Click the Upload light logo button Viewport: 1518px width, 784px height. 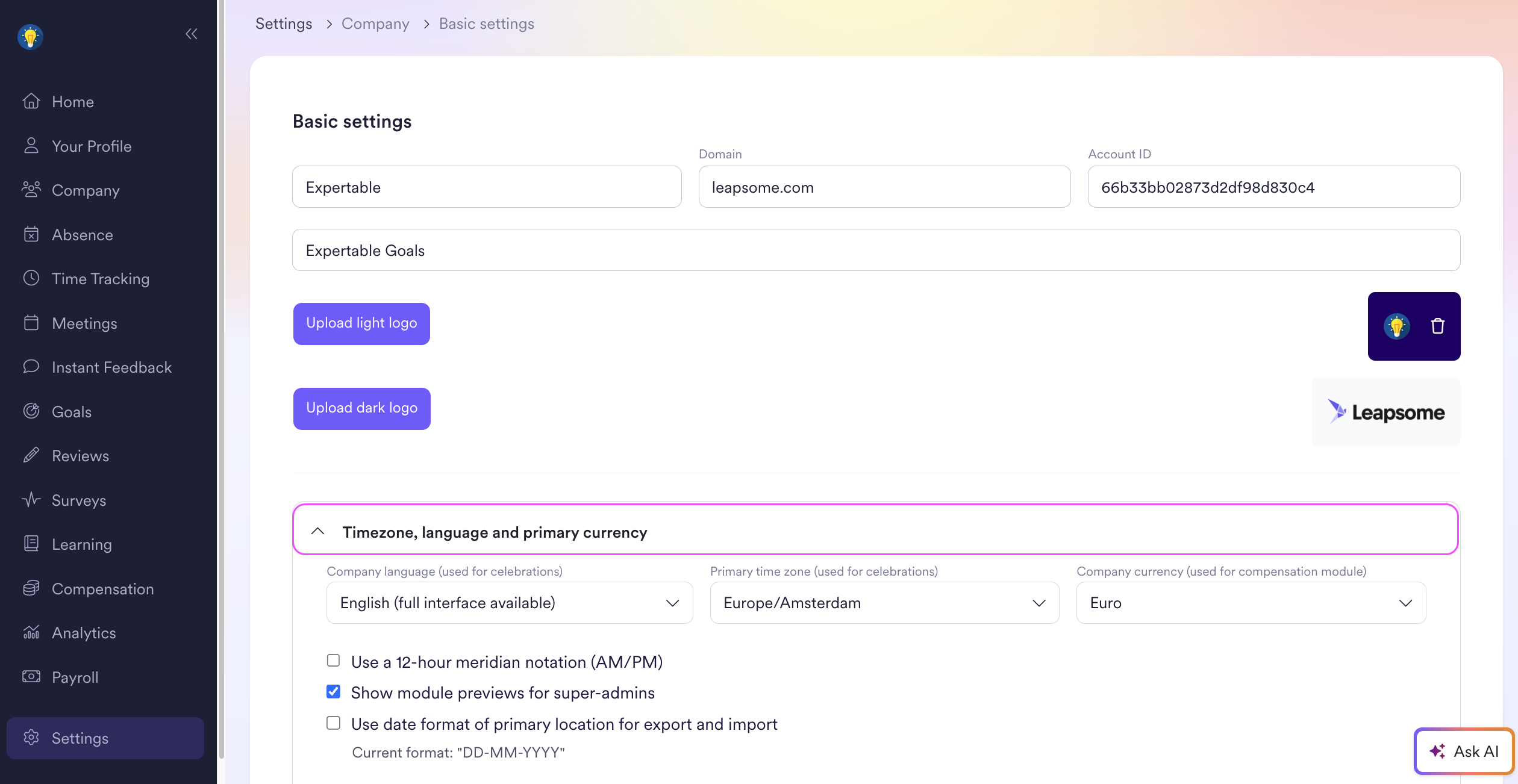pos(361,323)
